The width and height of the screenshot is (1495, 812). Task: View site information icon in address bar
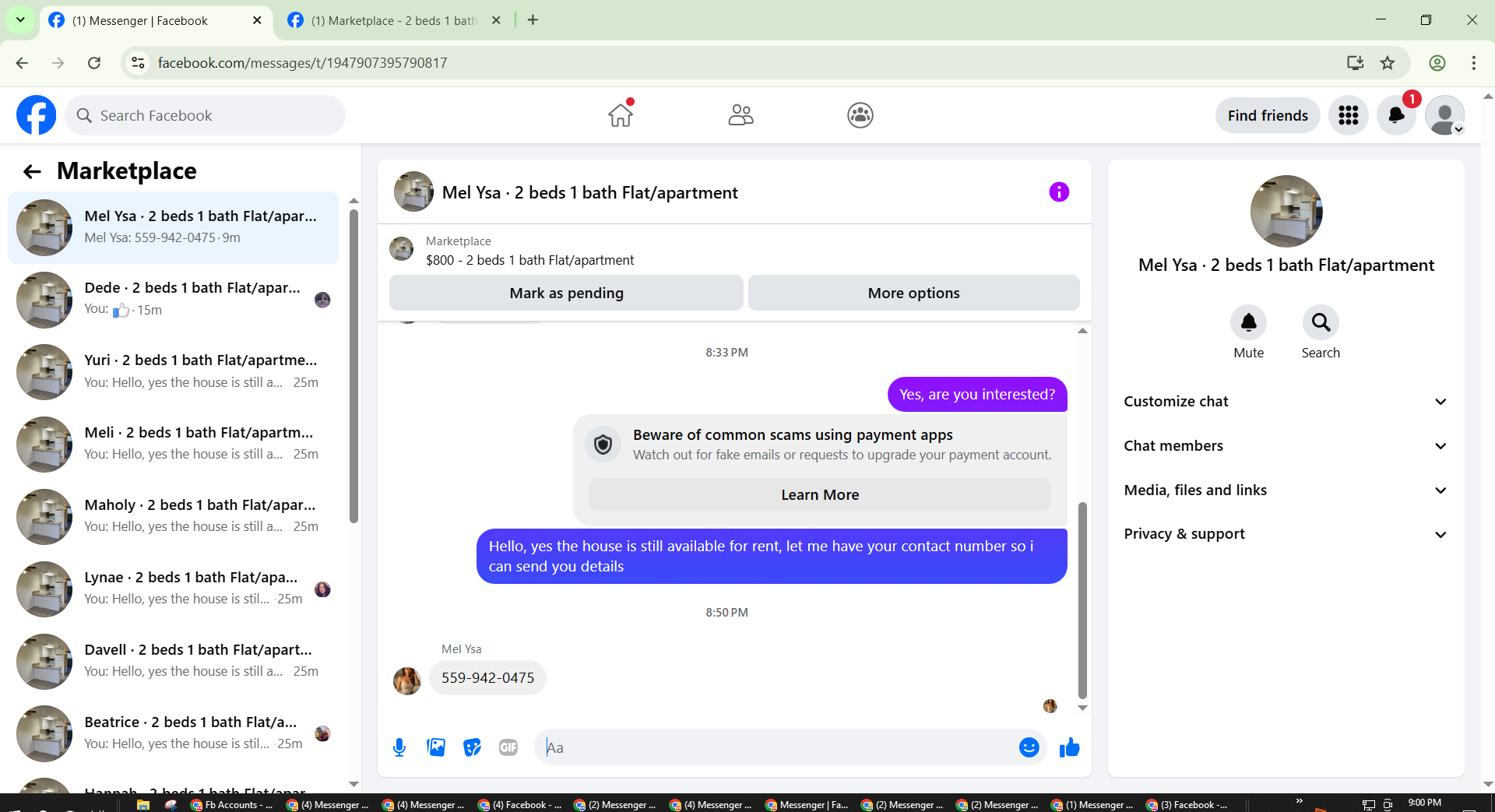pos(138,63)
